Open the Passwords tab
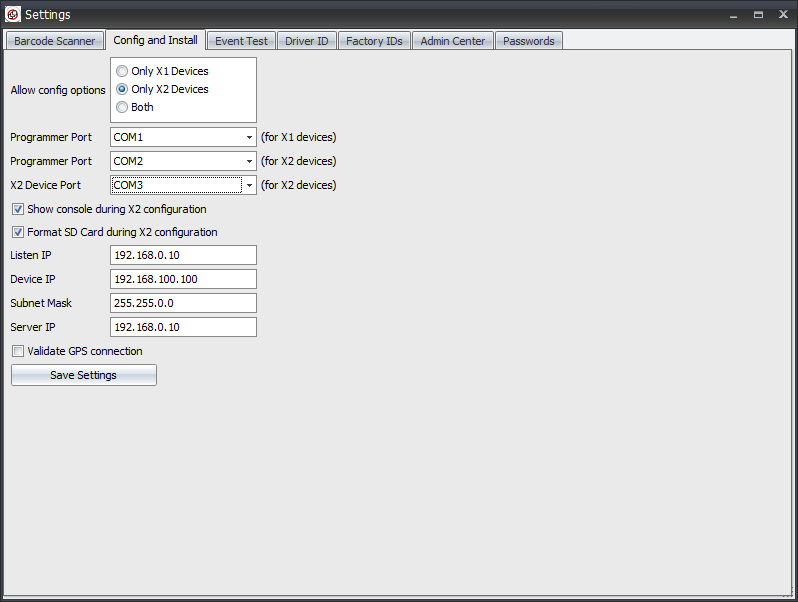The width and height of the screenshot is (798, 602). click(x=528, y=41)
